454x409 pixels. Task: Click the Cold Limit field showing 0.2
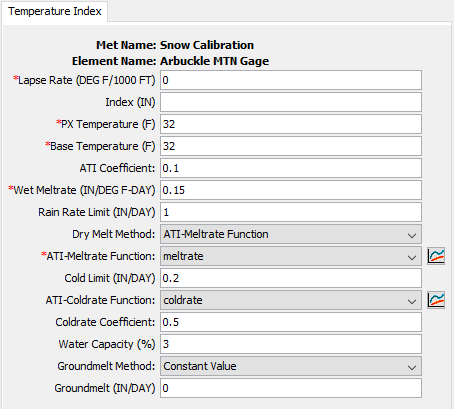pyautogui.click(x=291, y=278)
